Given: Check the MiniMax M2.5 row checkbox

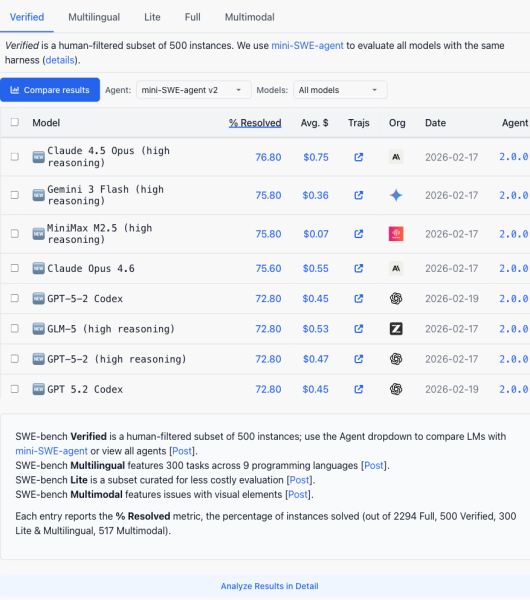Looking at the screenshot, I should click(15, 233).
